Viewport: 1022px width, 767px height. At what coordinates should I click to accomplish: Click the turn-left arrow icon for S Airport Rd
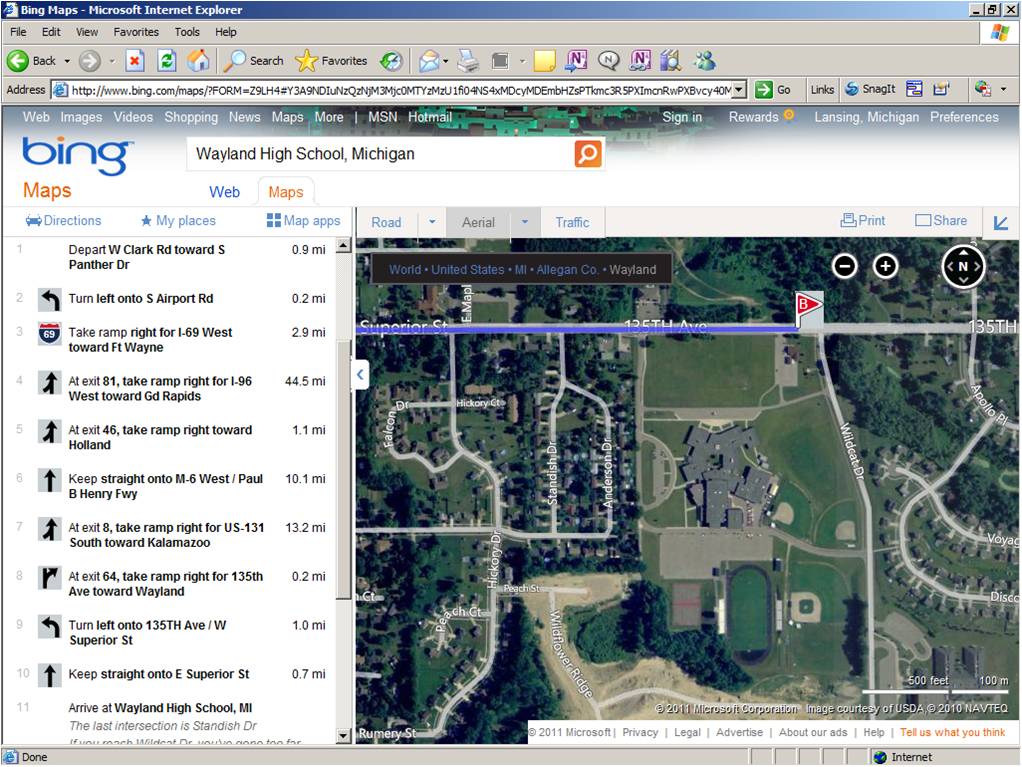coord(50,300)
